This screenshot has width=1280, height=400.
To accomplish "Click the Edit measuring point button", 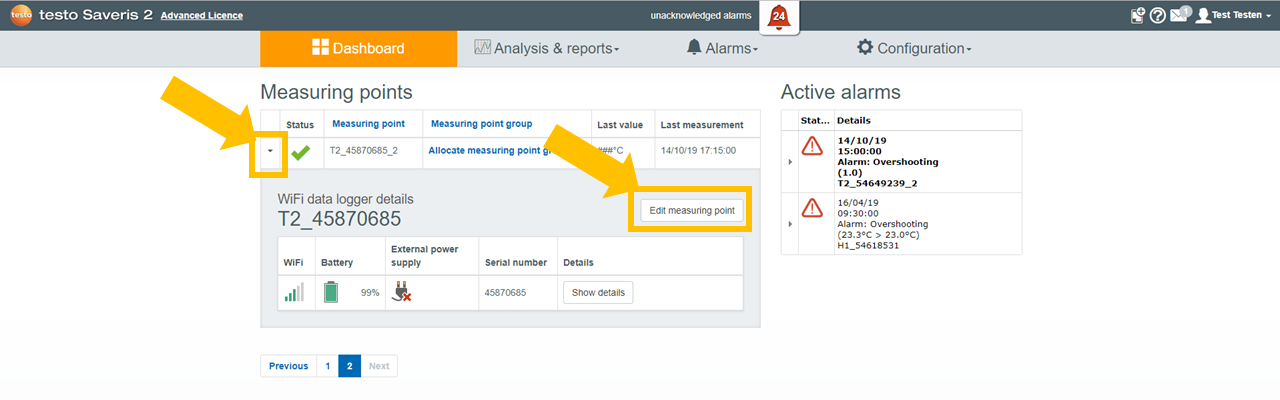I will tap(692, 210).
